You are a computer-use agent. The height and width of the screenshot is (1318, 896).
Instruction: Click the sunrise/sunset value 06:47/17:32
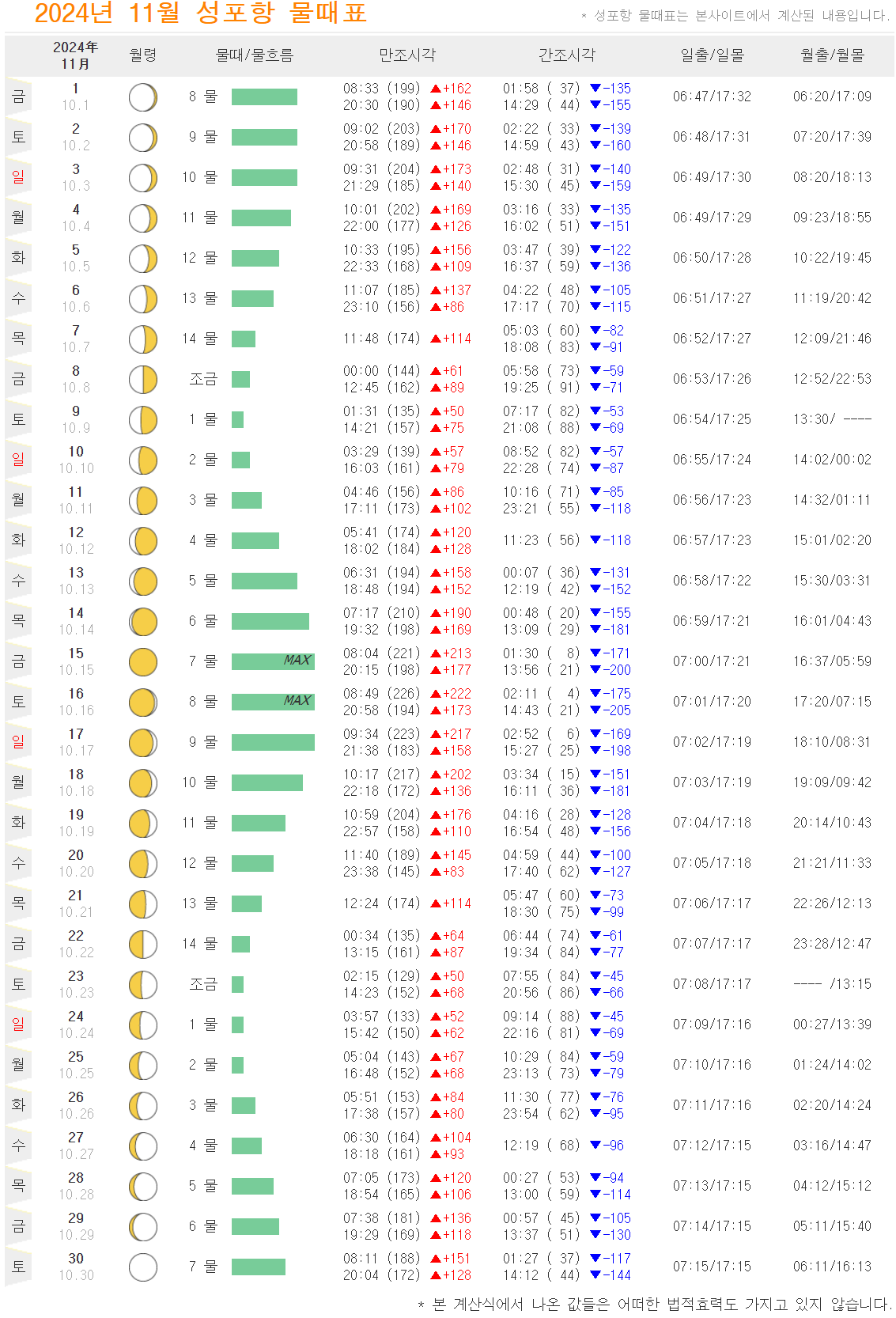(713, 97)
